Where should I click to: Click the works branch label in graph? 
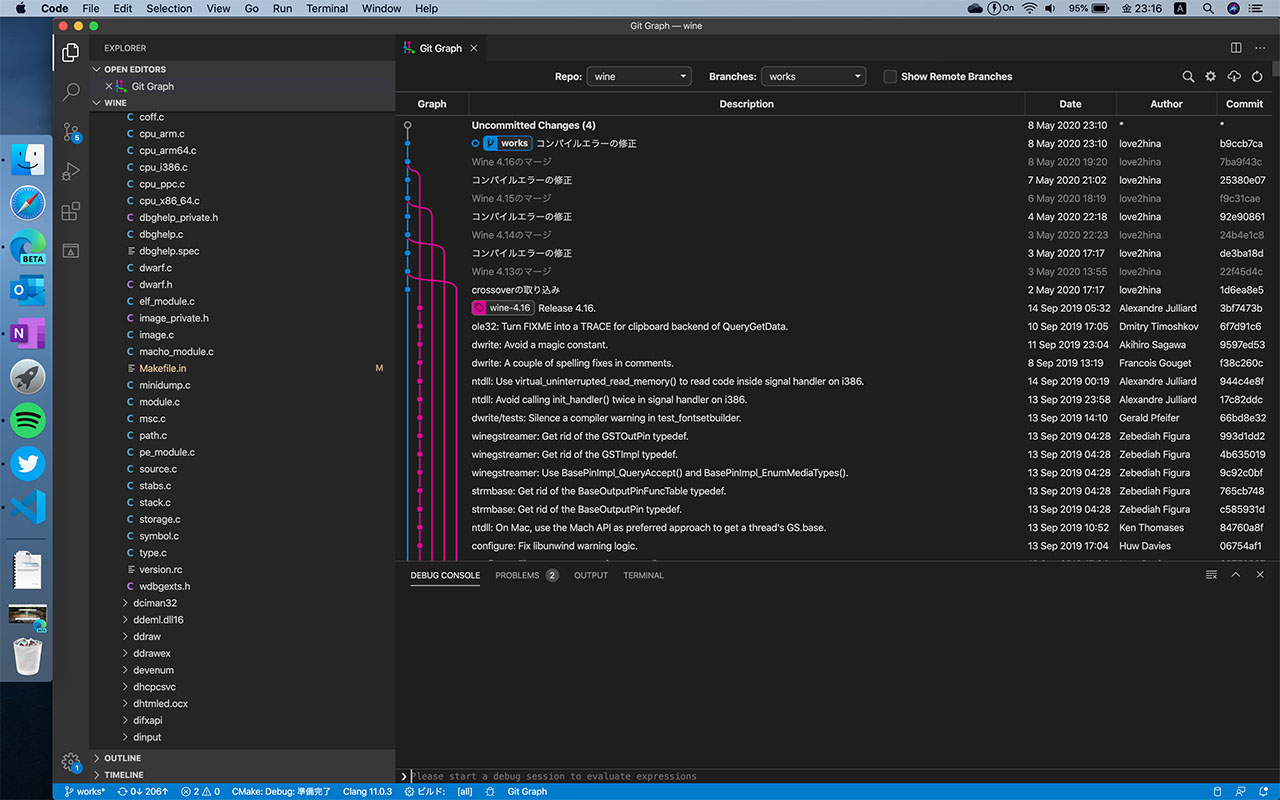507,143
